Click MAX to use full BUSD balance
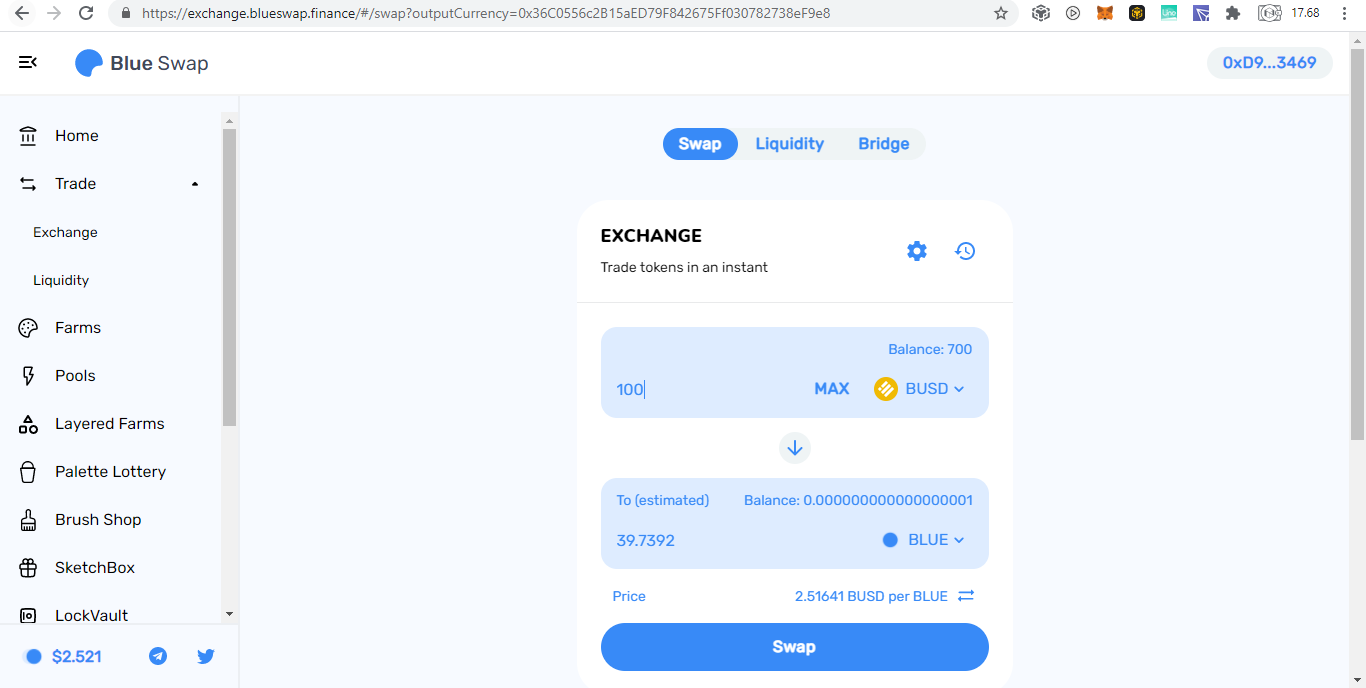1366x688 pixels. [x=832, y=389]
